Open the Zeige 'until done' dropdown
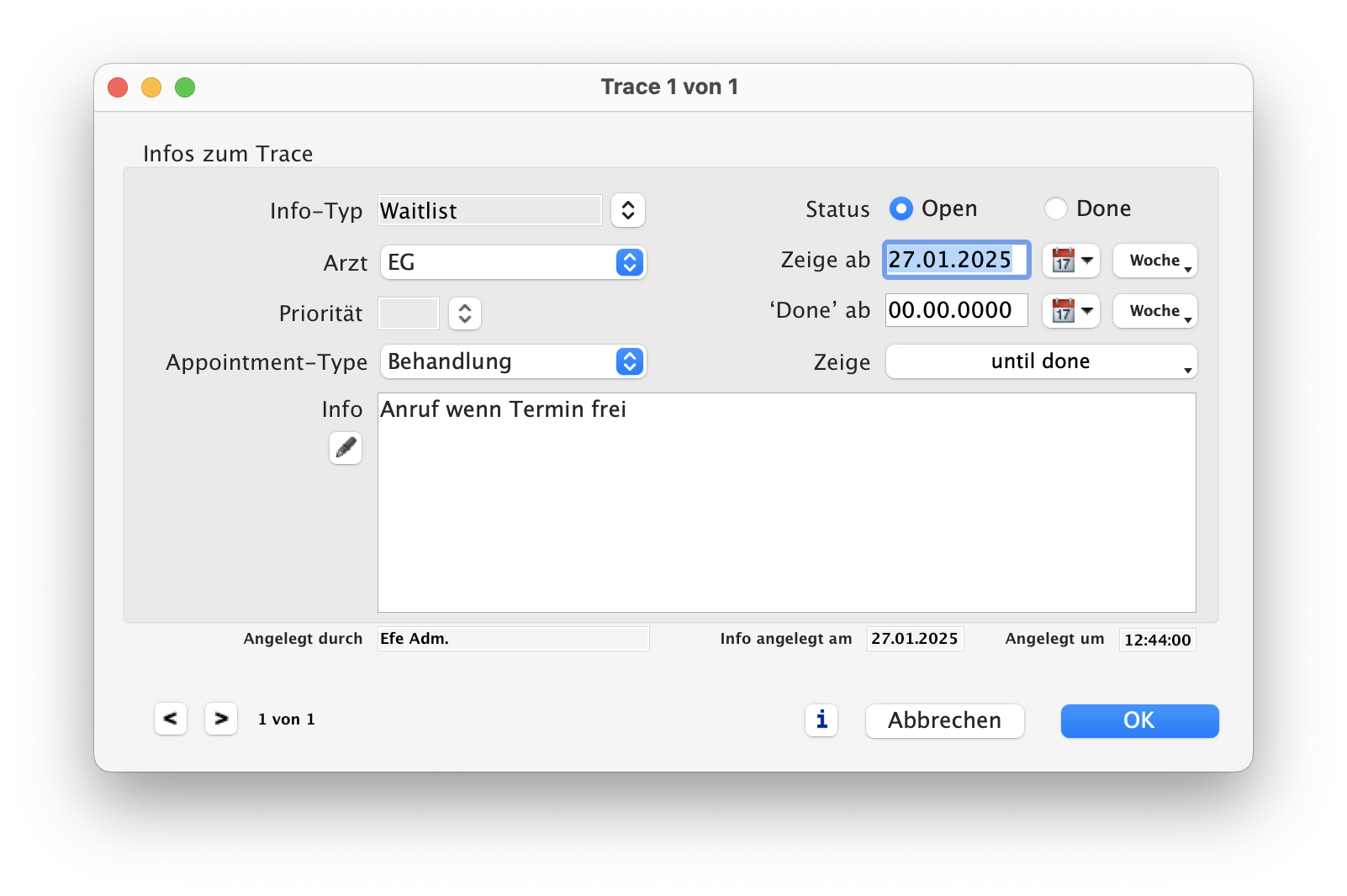Viewport: 1347px width, 896px height. pos(1040,361)
